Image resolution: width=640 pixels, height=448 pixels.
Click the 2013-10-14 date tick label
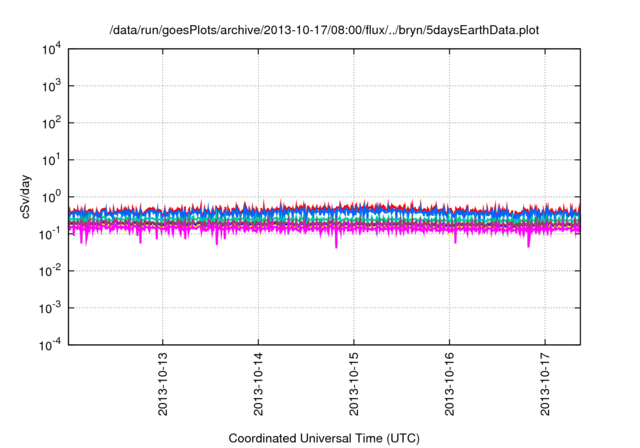258,384
